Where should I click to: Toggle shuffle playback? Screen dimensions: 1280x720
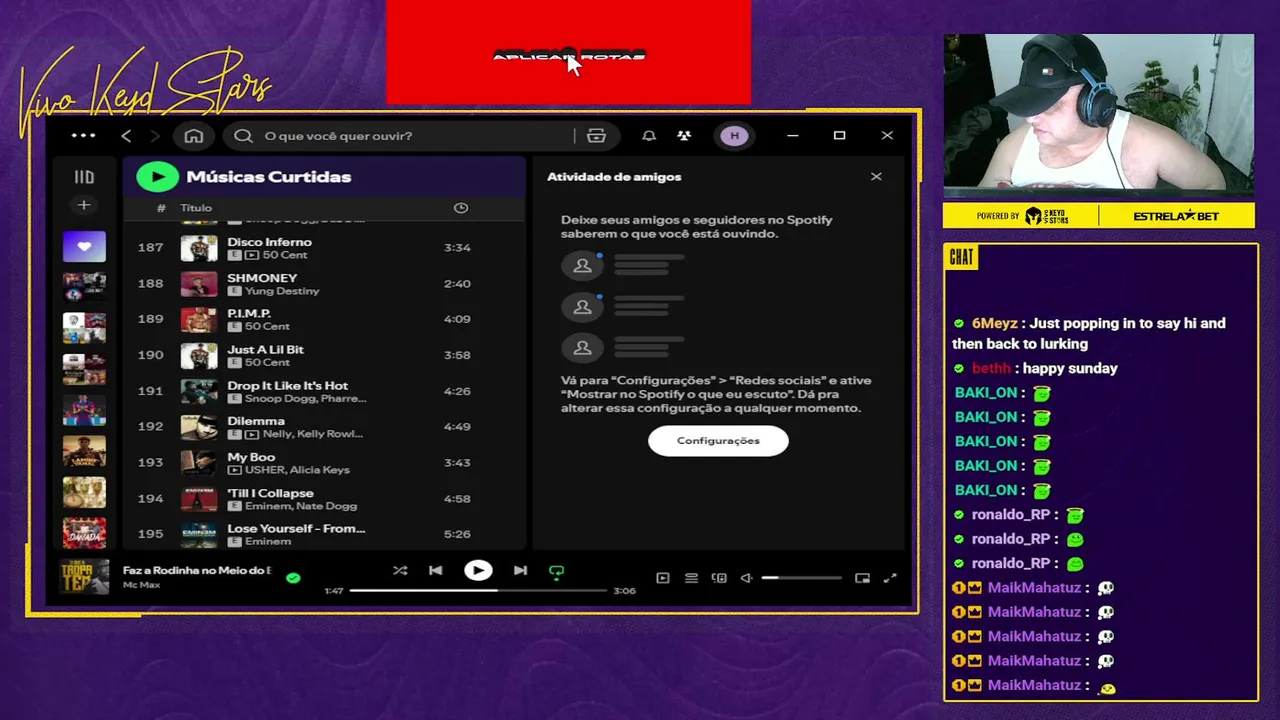pyautogui.click(x=400, y=571)
